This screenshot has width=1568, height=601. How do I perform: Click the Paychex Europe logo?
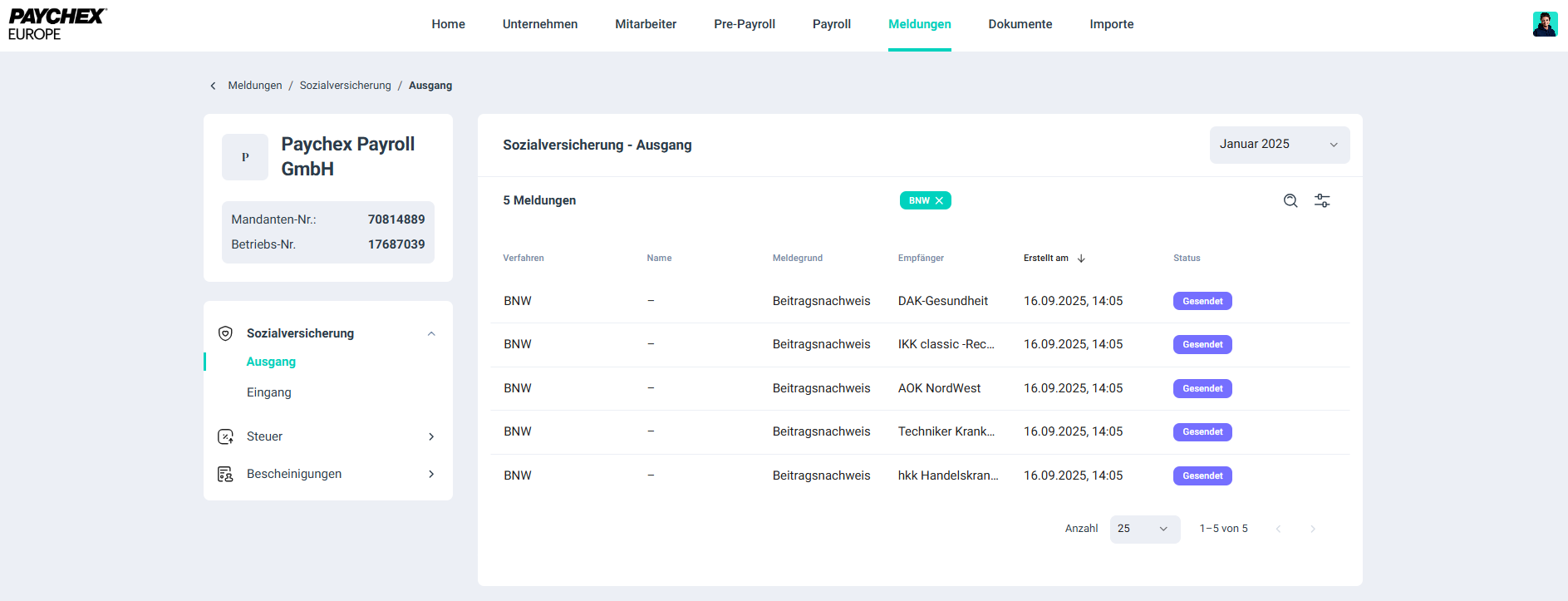(x=57, y=24)
